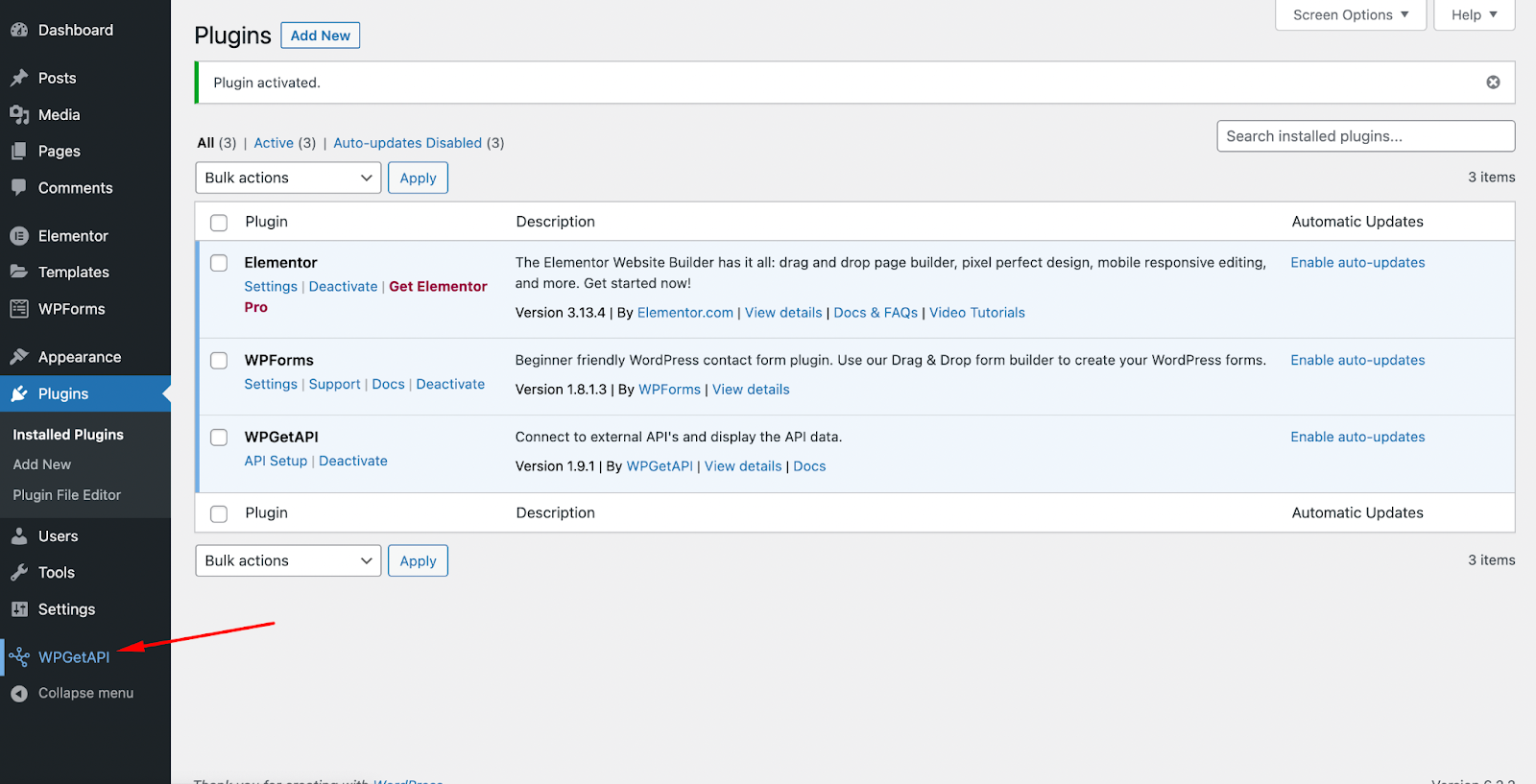
Task: Enable auto-updates for WPGetAPI
Action: pyautogui.click(x=1357, y=437)
